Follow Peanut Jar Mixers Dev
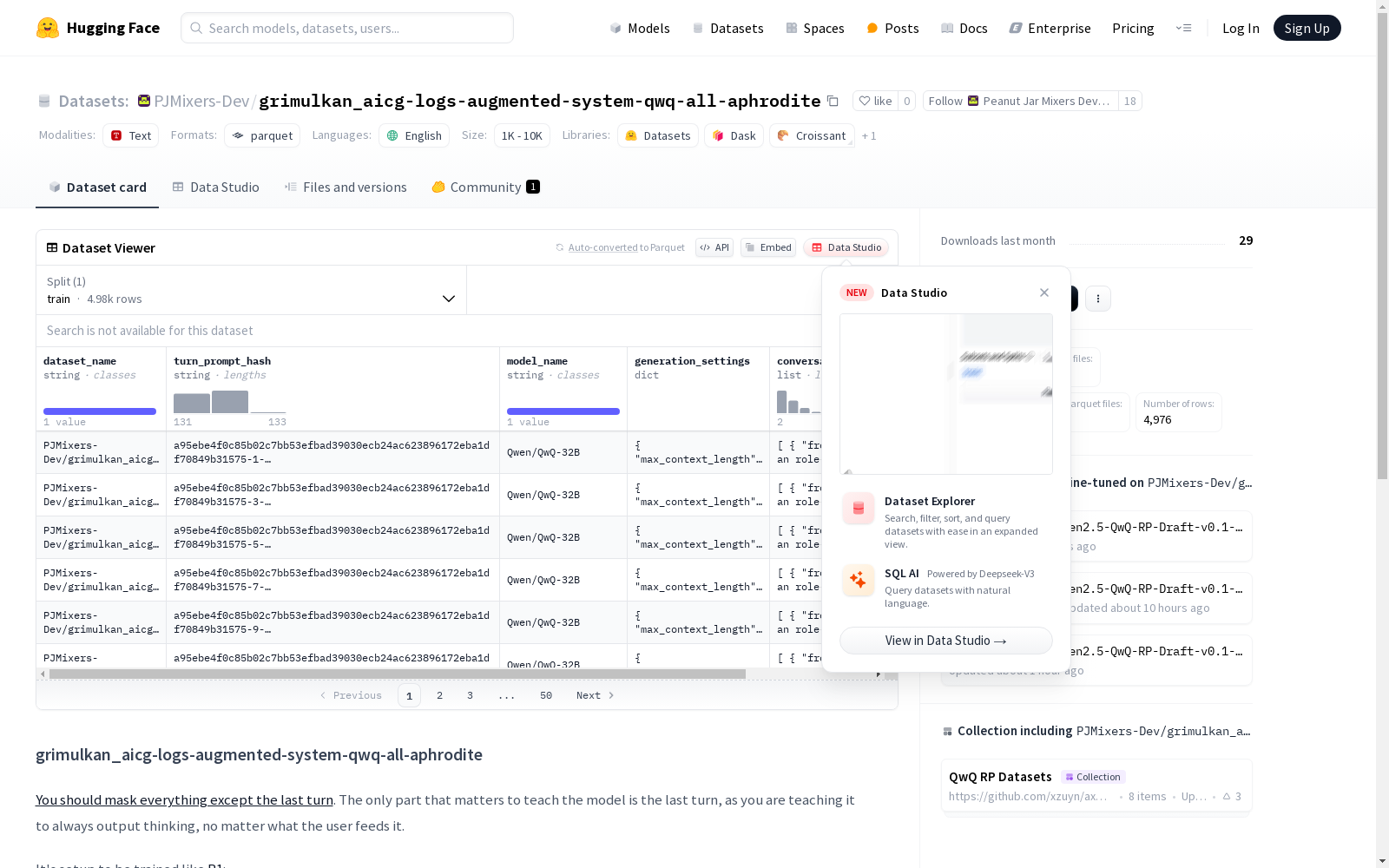The height and width of the screenshot is (868, 1389). point(1020,101)
